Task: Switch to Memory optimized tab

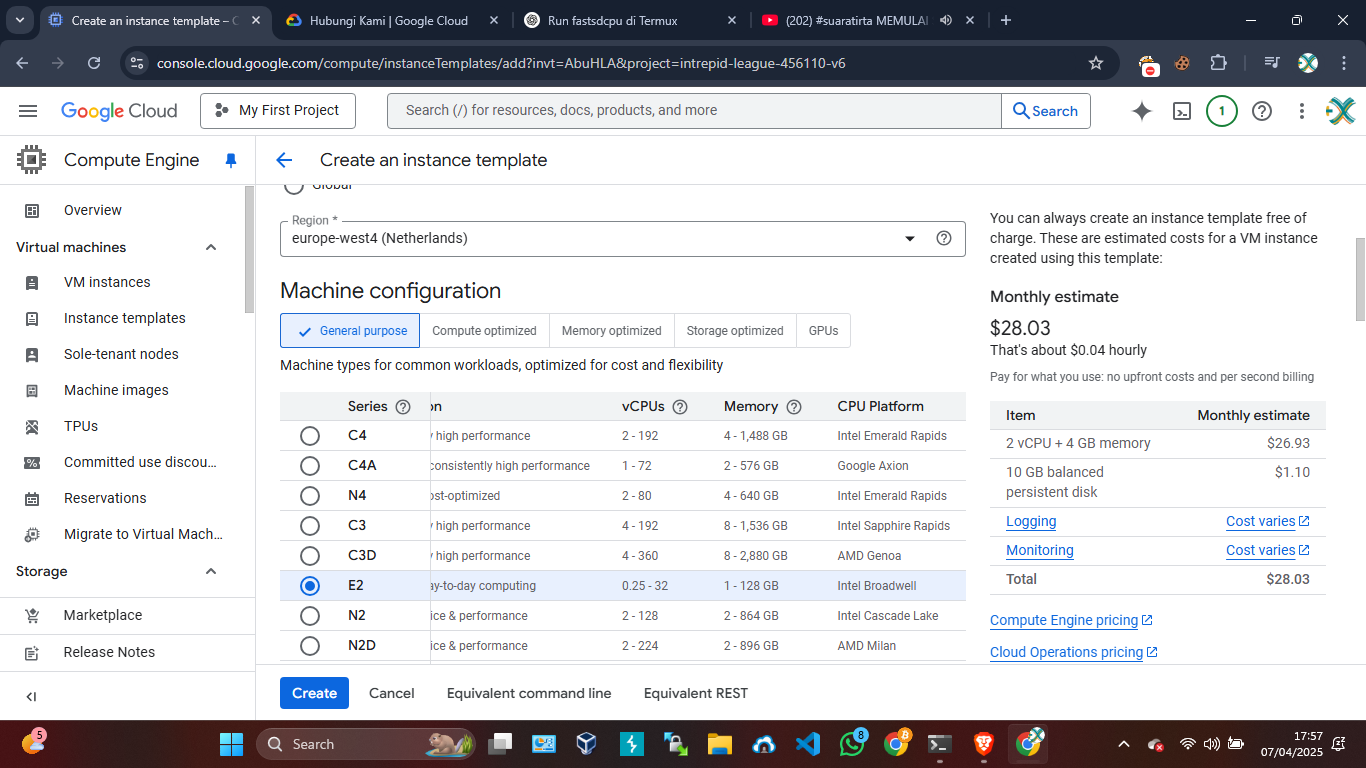Action: point(611,331)
